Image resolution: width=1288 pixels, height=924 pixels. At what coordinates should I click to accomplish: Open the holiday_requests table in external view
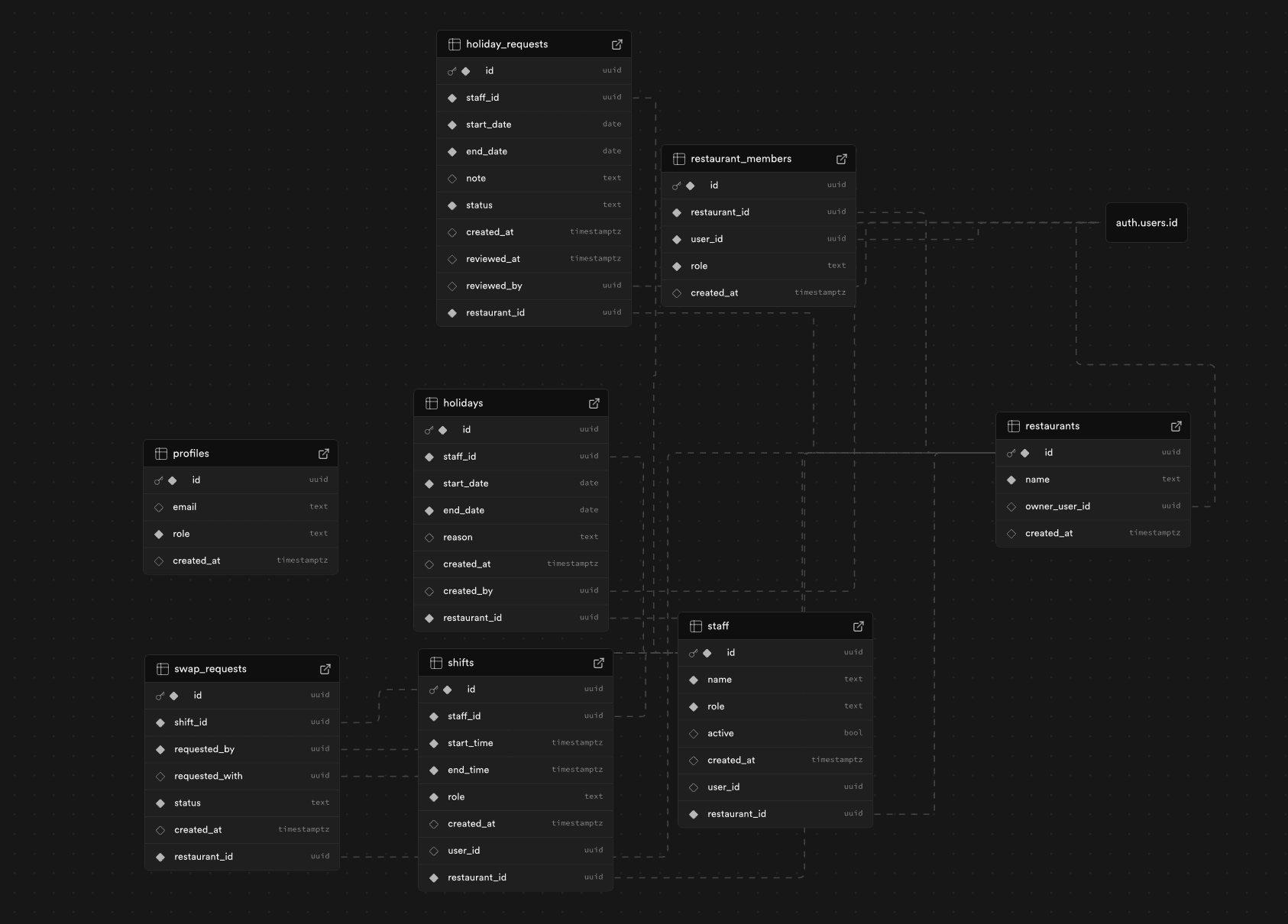616,44
